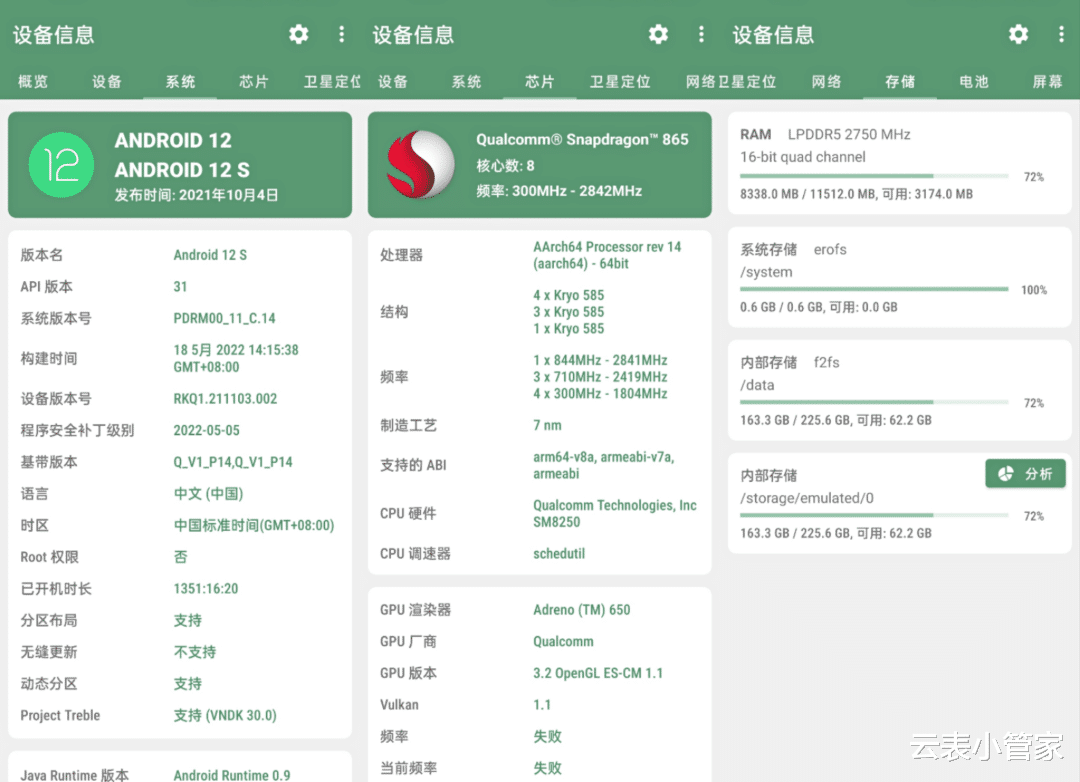Select 存储 tab in right panel

click(x=900, y=82)
